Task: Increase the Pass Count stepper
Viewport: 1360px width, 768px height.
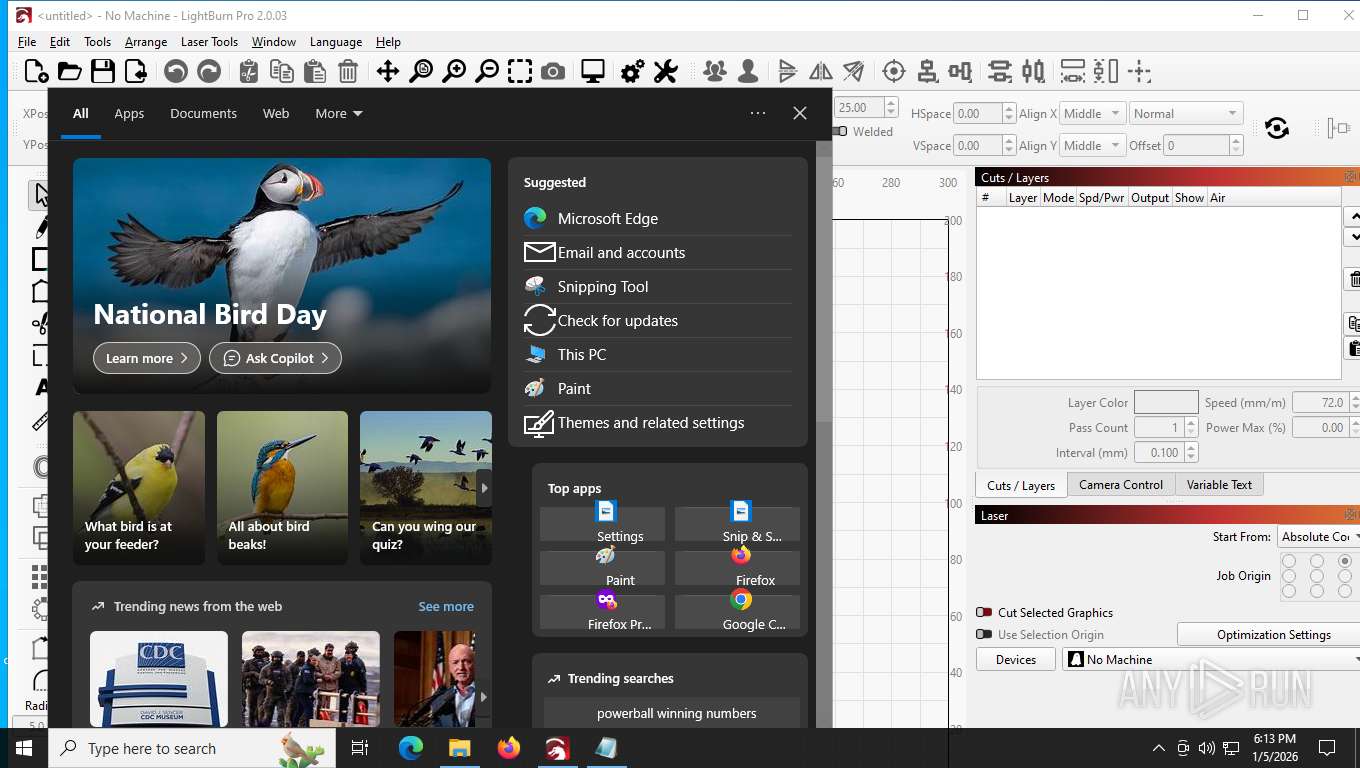Action: [1191, 423]
